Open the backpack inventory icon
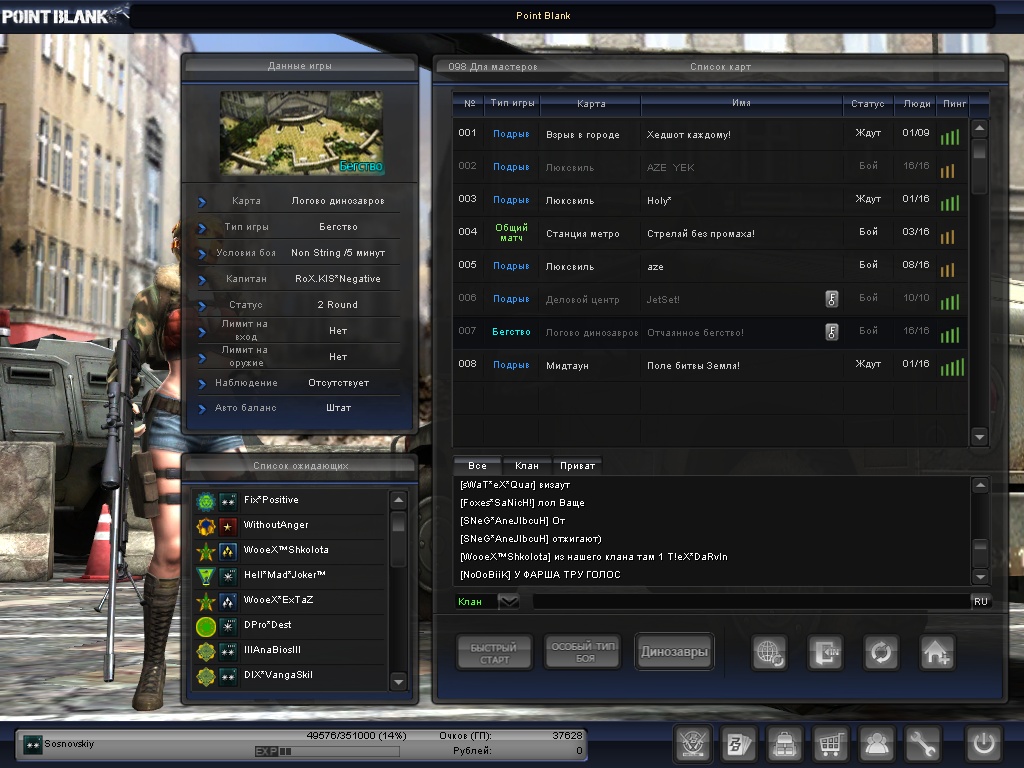Viewport: 1024px width, 768px height. [785, 744]
